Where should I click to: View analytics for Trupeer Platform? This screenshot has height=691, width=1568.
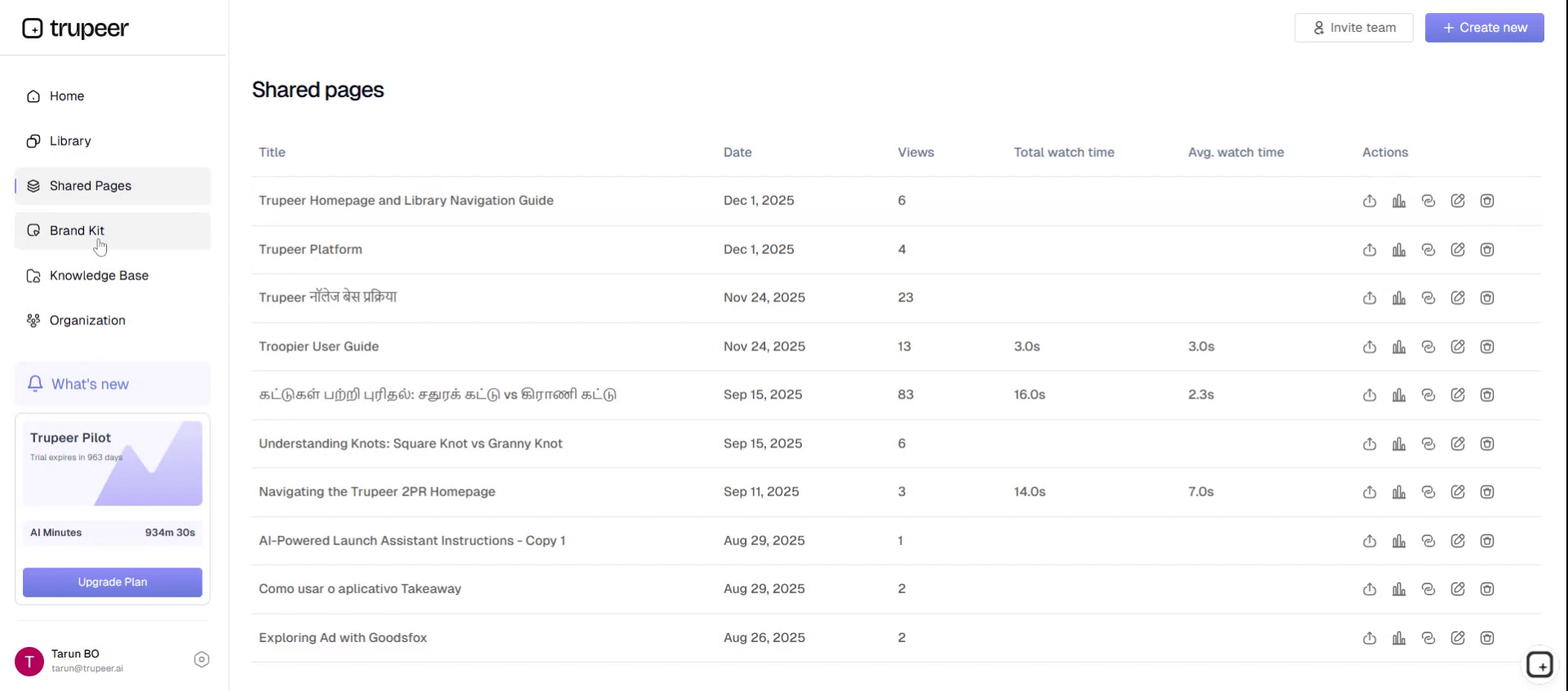[1399, 250]
